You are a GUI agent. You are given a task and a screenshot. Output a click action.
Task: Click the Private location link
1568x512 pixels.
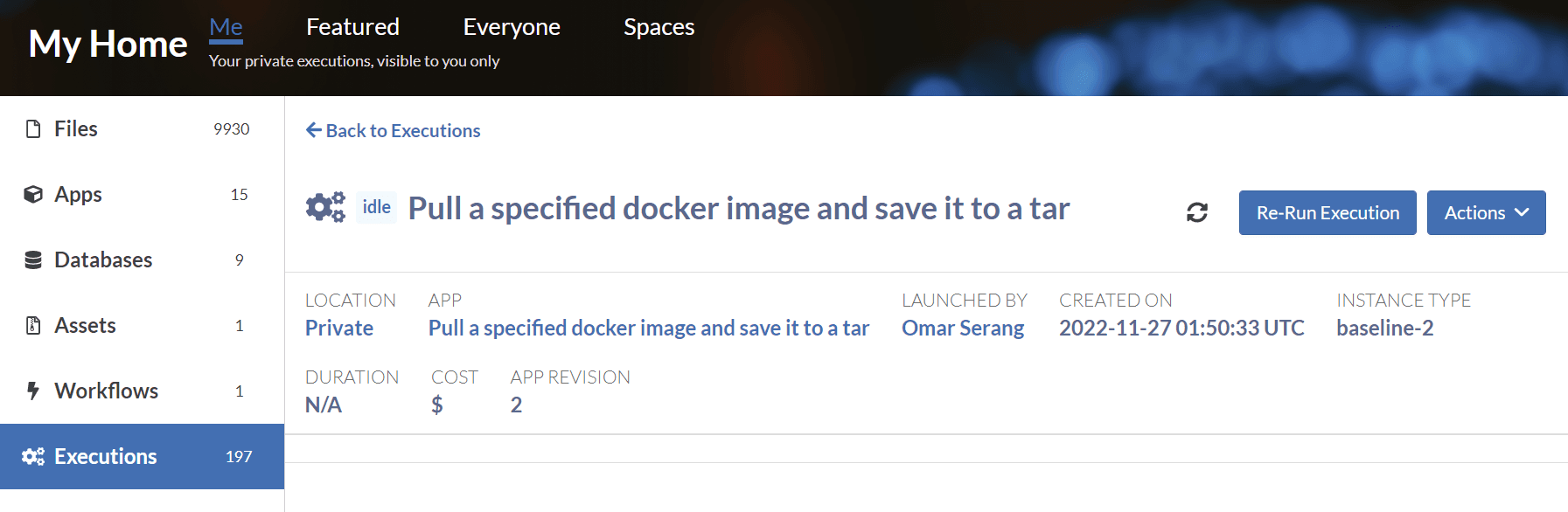click(339, 328)
